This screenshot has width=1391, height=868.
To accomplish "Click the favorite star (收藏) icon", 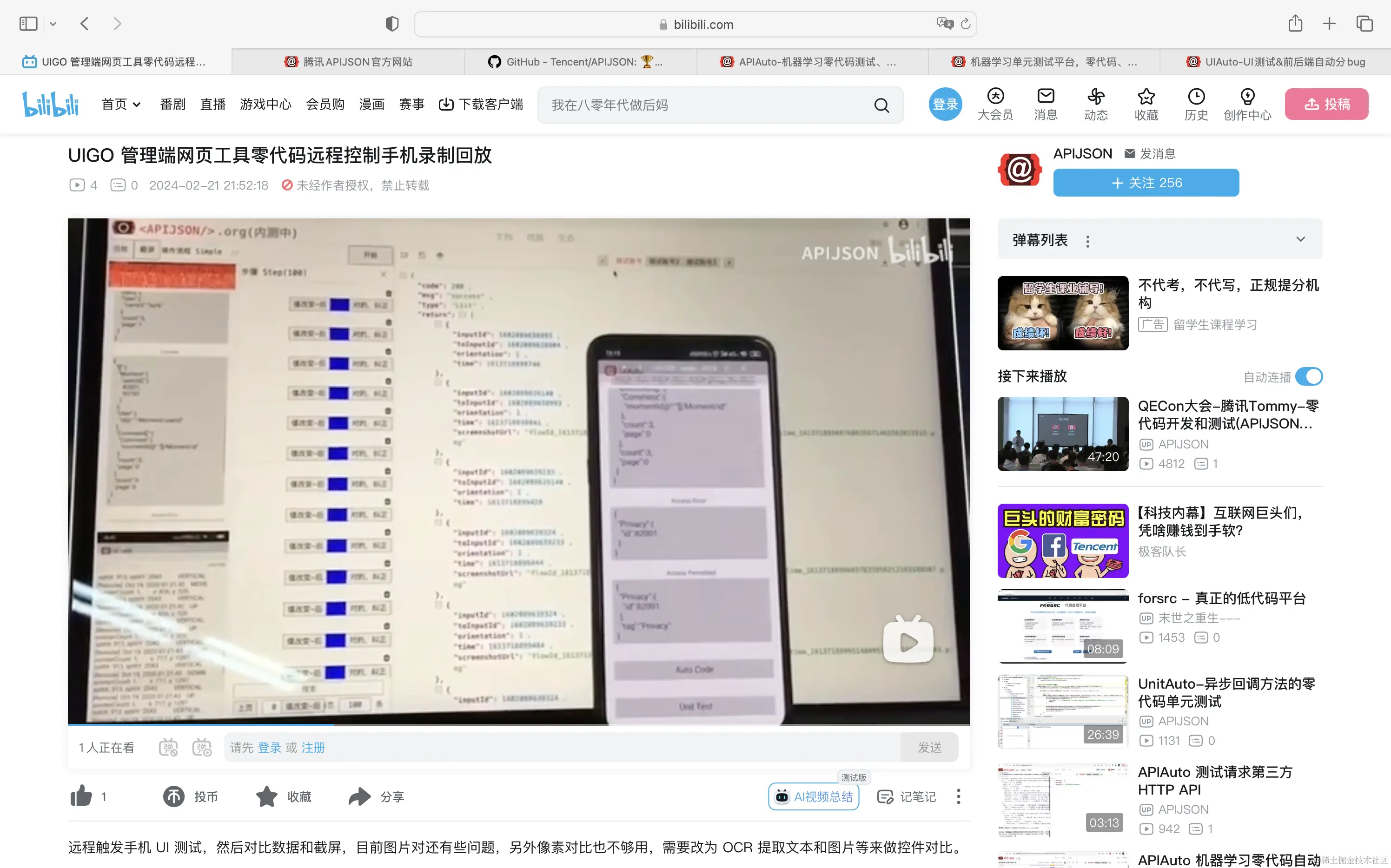I will coord(266,796).
